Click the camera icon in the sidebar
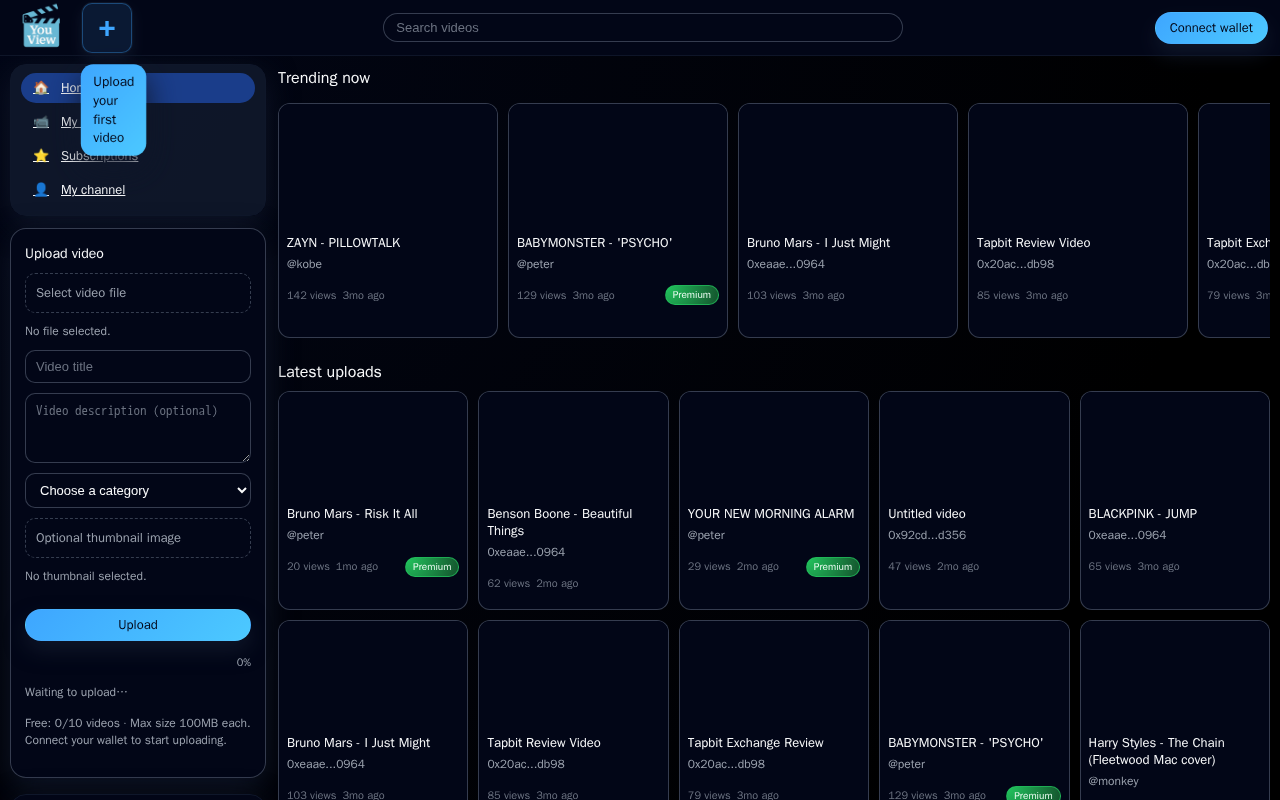Image resolution: width=1280 pixels, height=800 pixels. [x=41, y=122]
